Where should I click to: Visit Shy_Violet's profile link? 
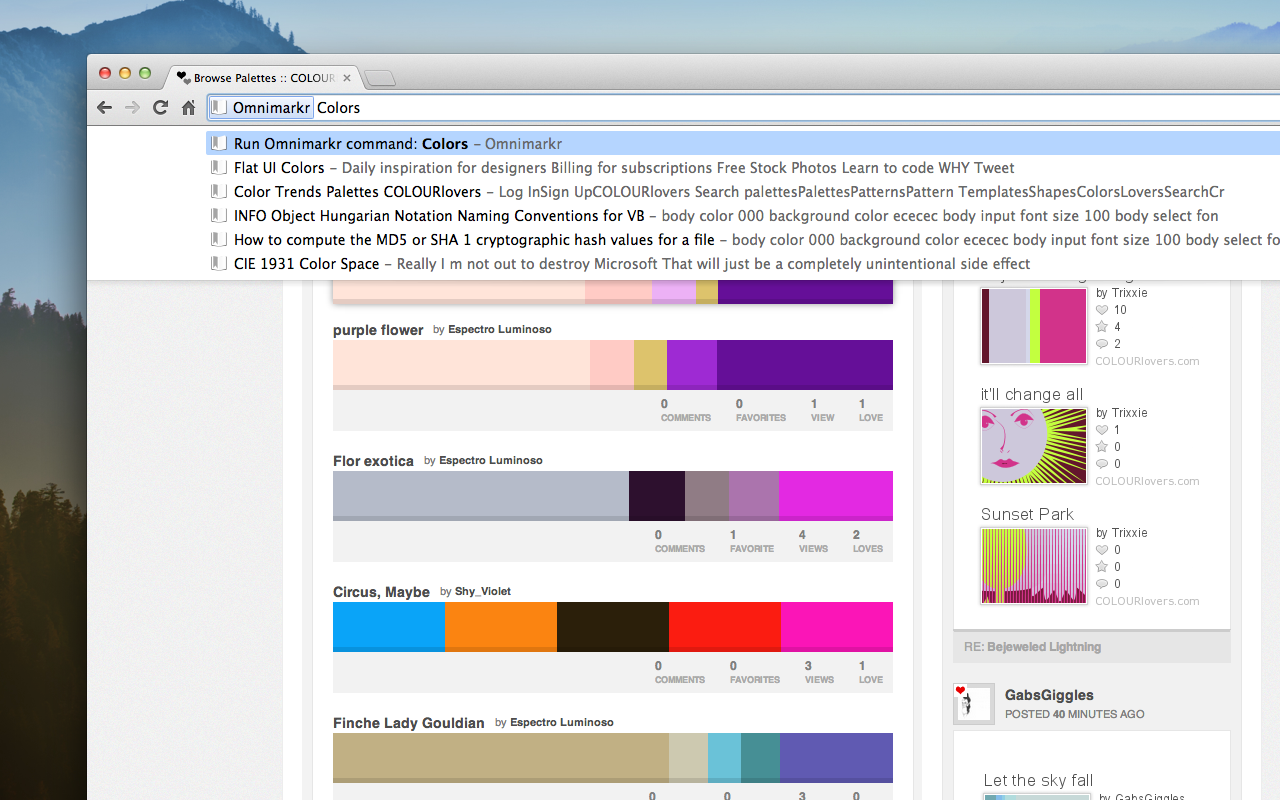click(x=483, y=591)
